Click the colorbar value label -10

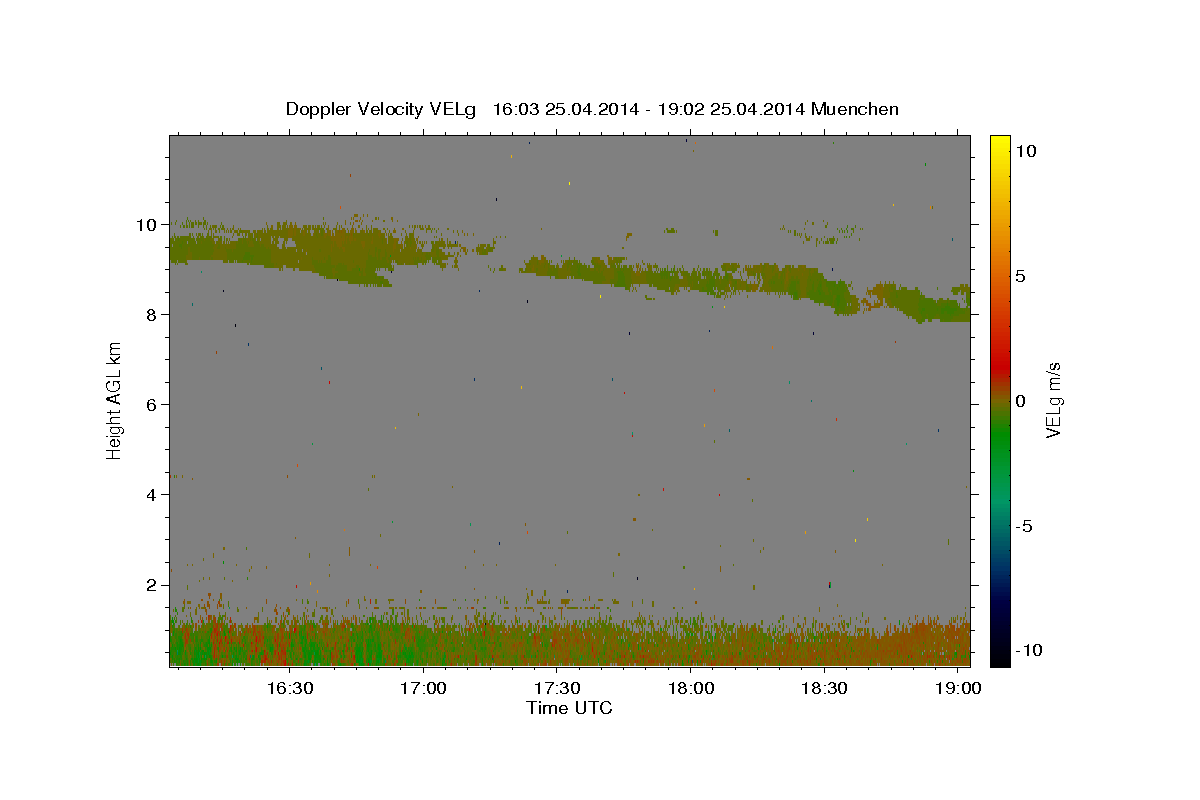pyautogui.click(x=1027, y=651)
